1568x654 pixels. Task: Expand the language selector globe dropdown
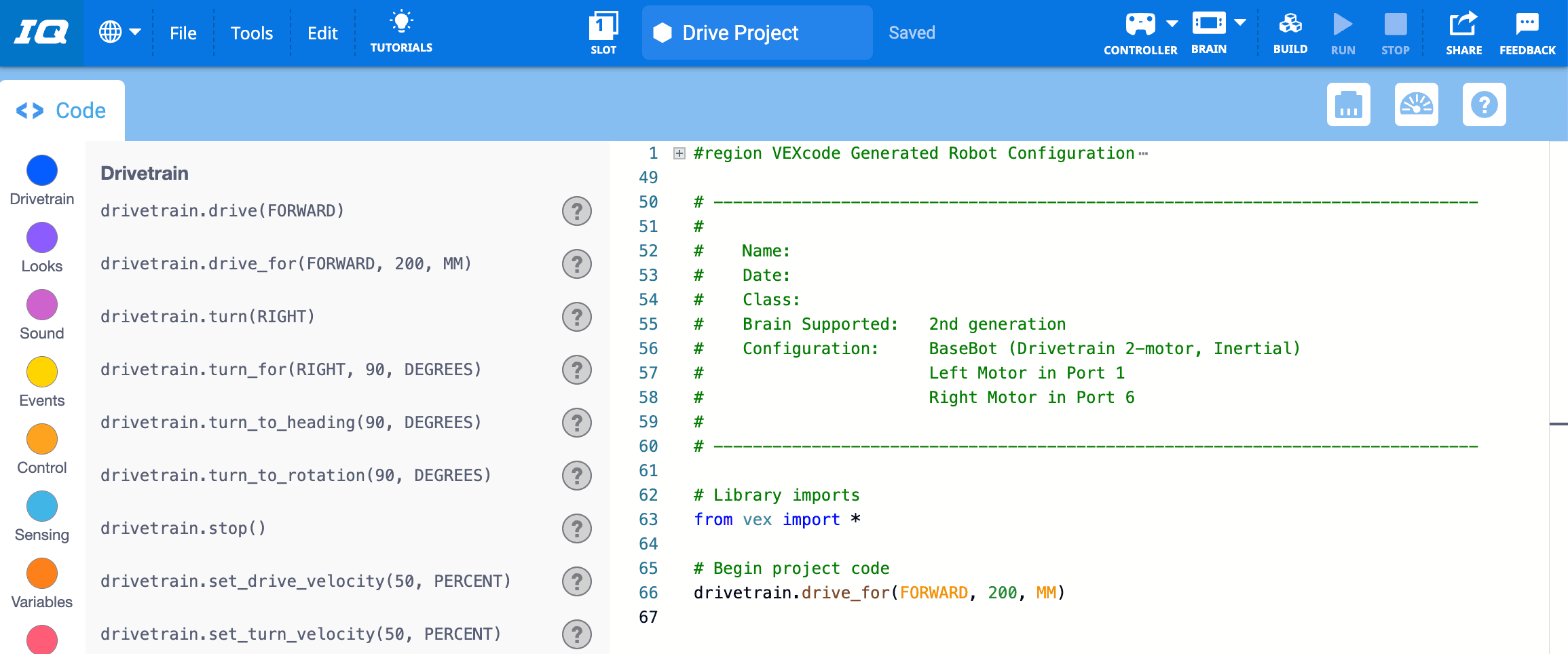tap(121, 31)
